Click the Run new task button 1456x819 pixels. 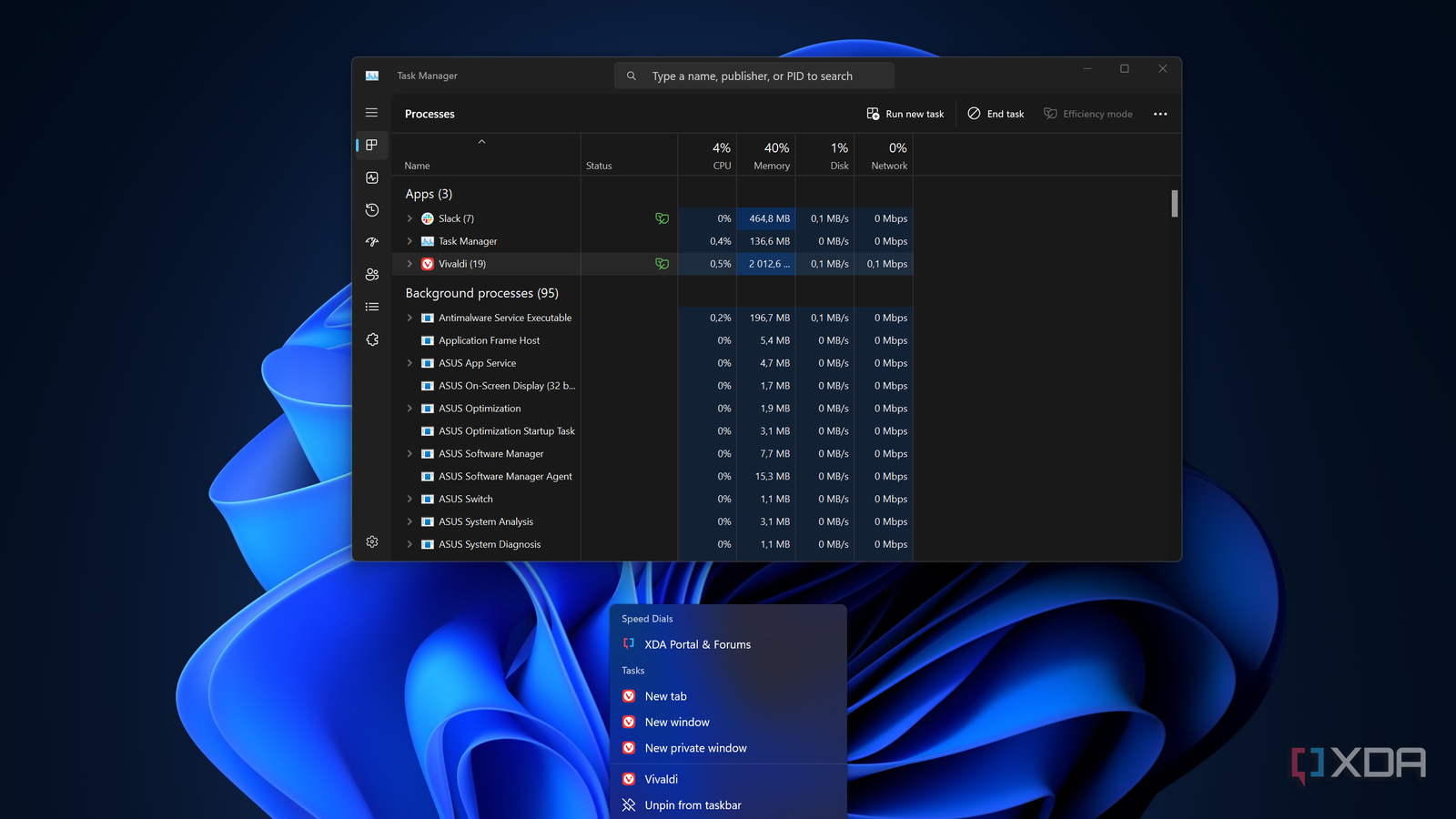pyautogui.click(x=905, y=113)
